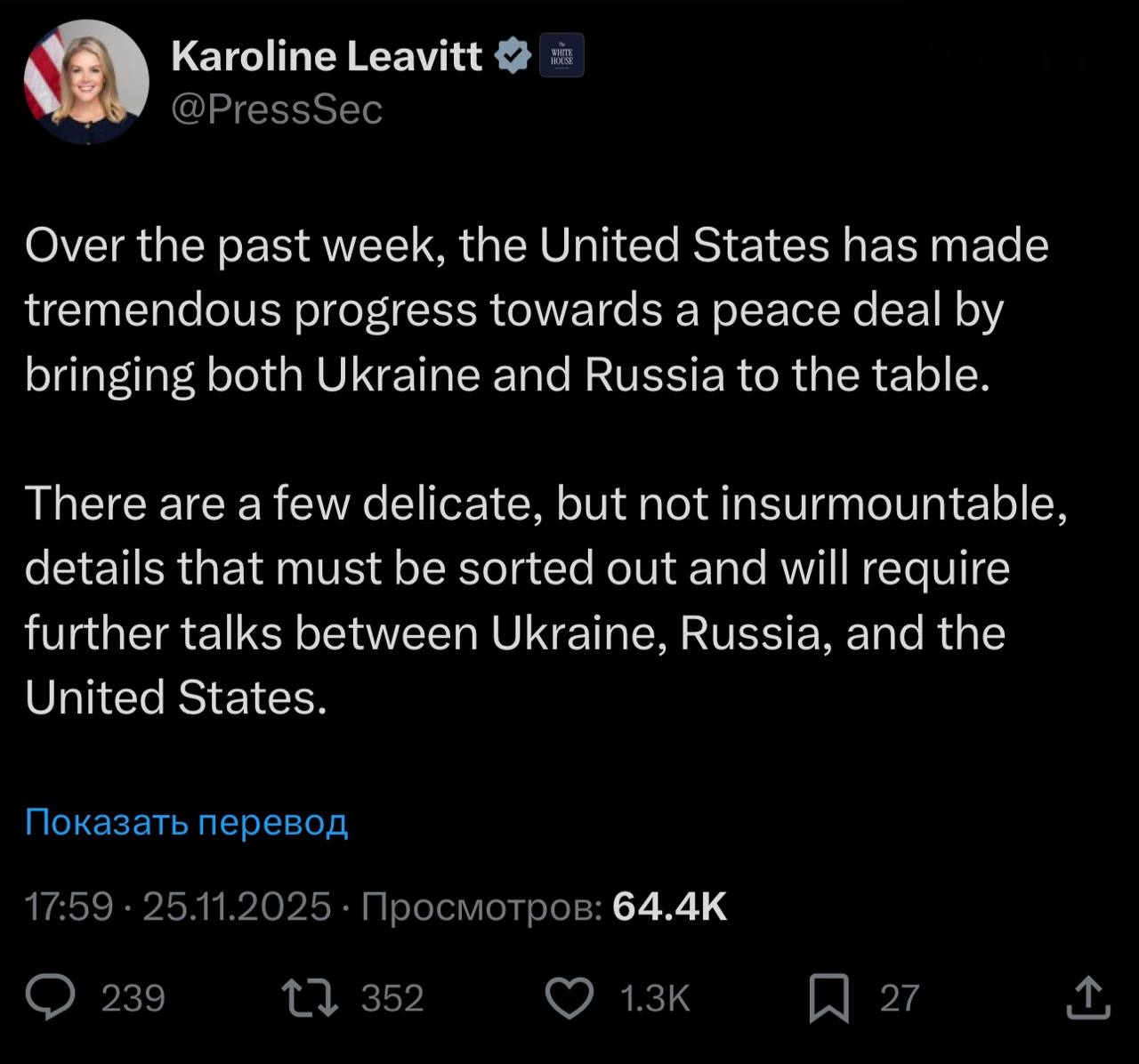The image size is (1139, 1064).
Task: View the 64.4K views count
Action: pyautogui.click(x=670, y=907)
